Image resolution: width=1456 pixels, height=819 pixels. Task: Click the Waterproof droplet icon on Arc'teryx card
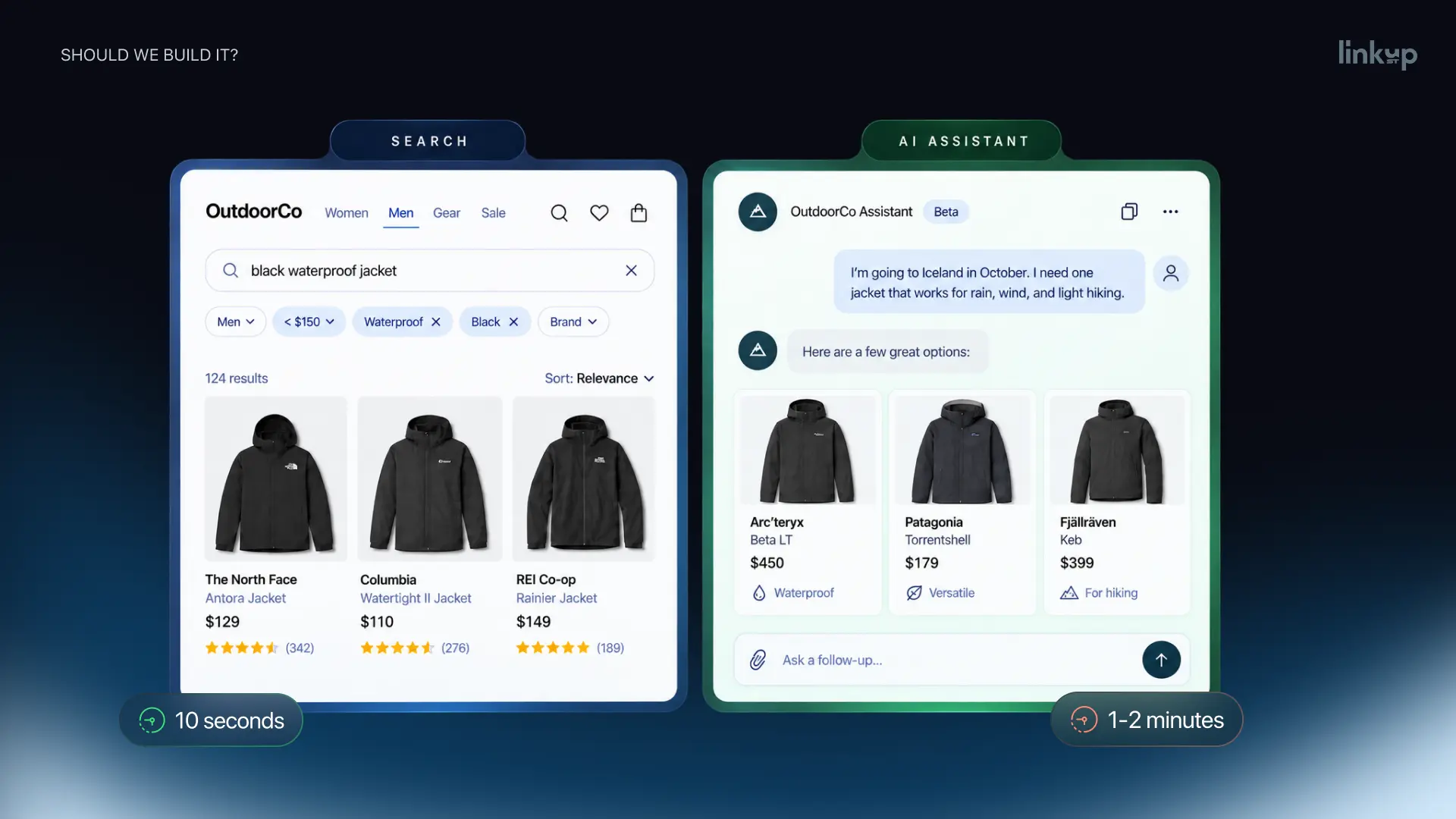[759, 593]
